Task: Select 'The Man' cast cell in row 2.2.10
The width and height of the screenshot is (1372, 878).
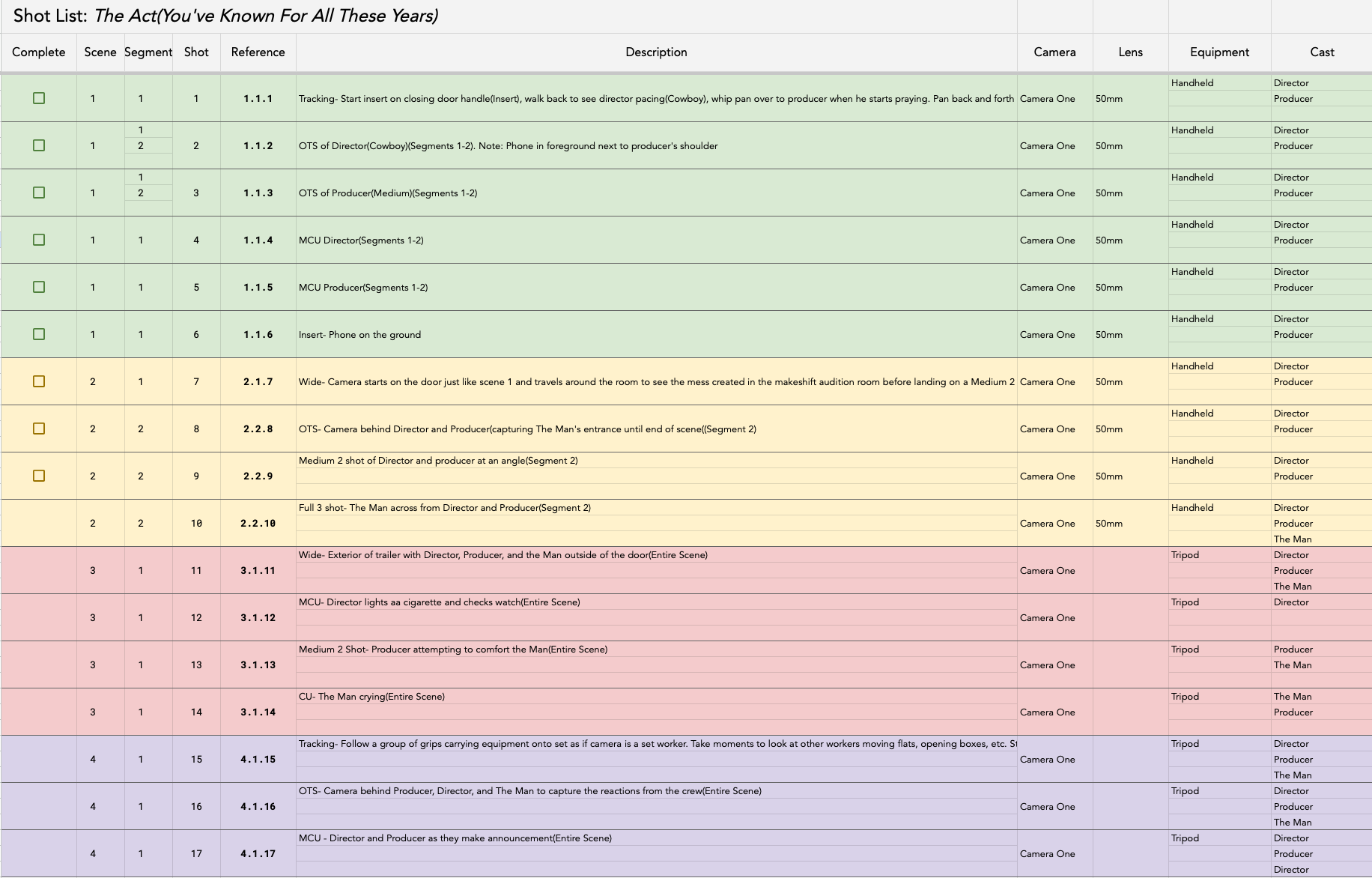Action: coord(1322,539)
